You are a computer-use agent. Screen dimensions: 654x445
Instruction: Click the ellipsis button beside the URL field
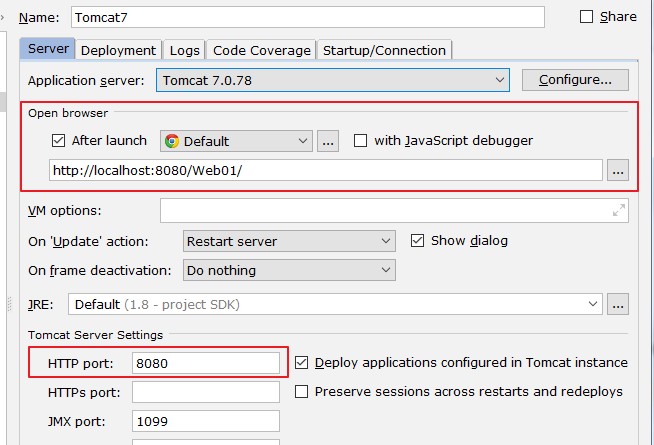(x=619, y=171)
